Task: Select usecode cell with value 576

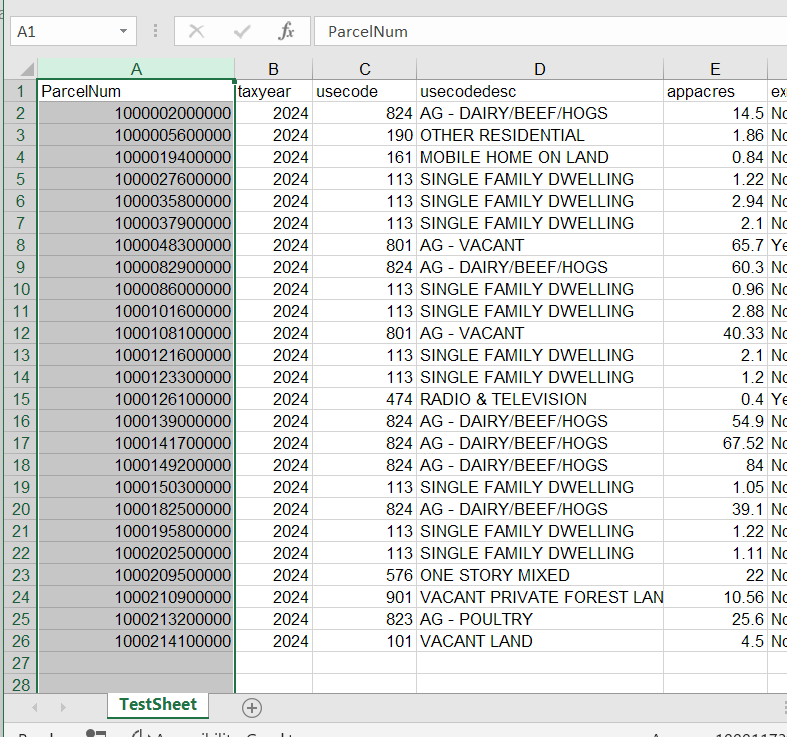Action: point(364,575)
